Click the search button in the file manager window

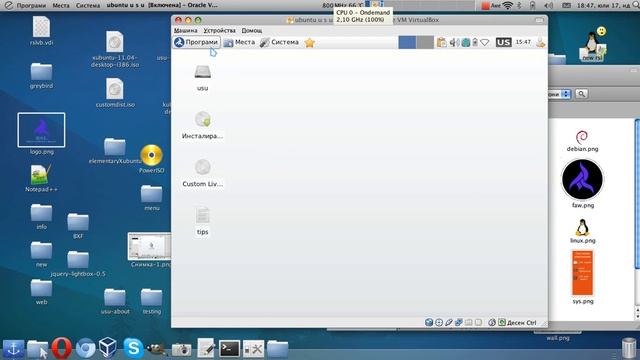[x=581, y=94]
